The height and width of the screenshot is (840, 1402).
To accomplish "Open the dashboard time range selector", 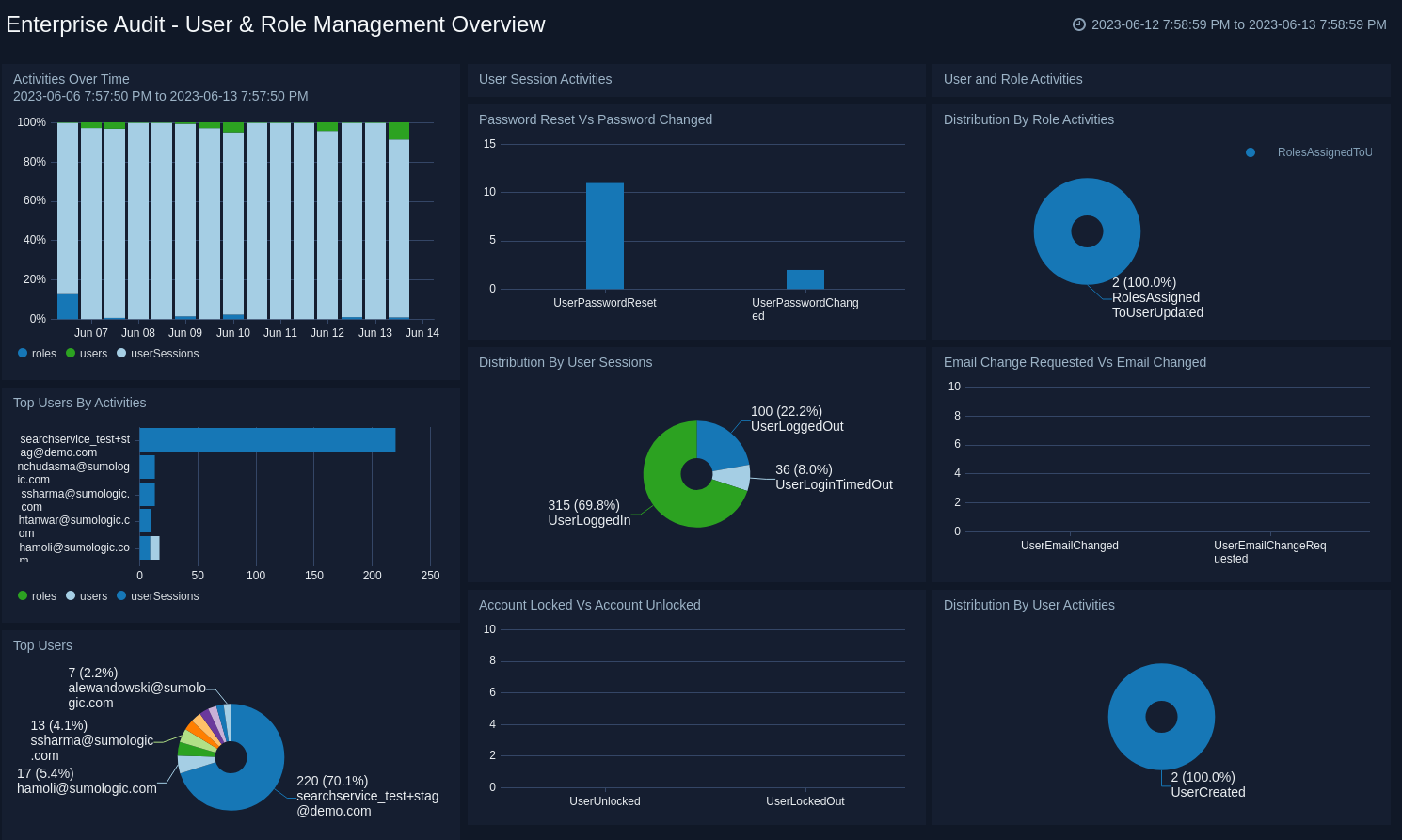I will pyautogui.click(x=1238, y=24).
